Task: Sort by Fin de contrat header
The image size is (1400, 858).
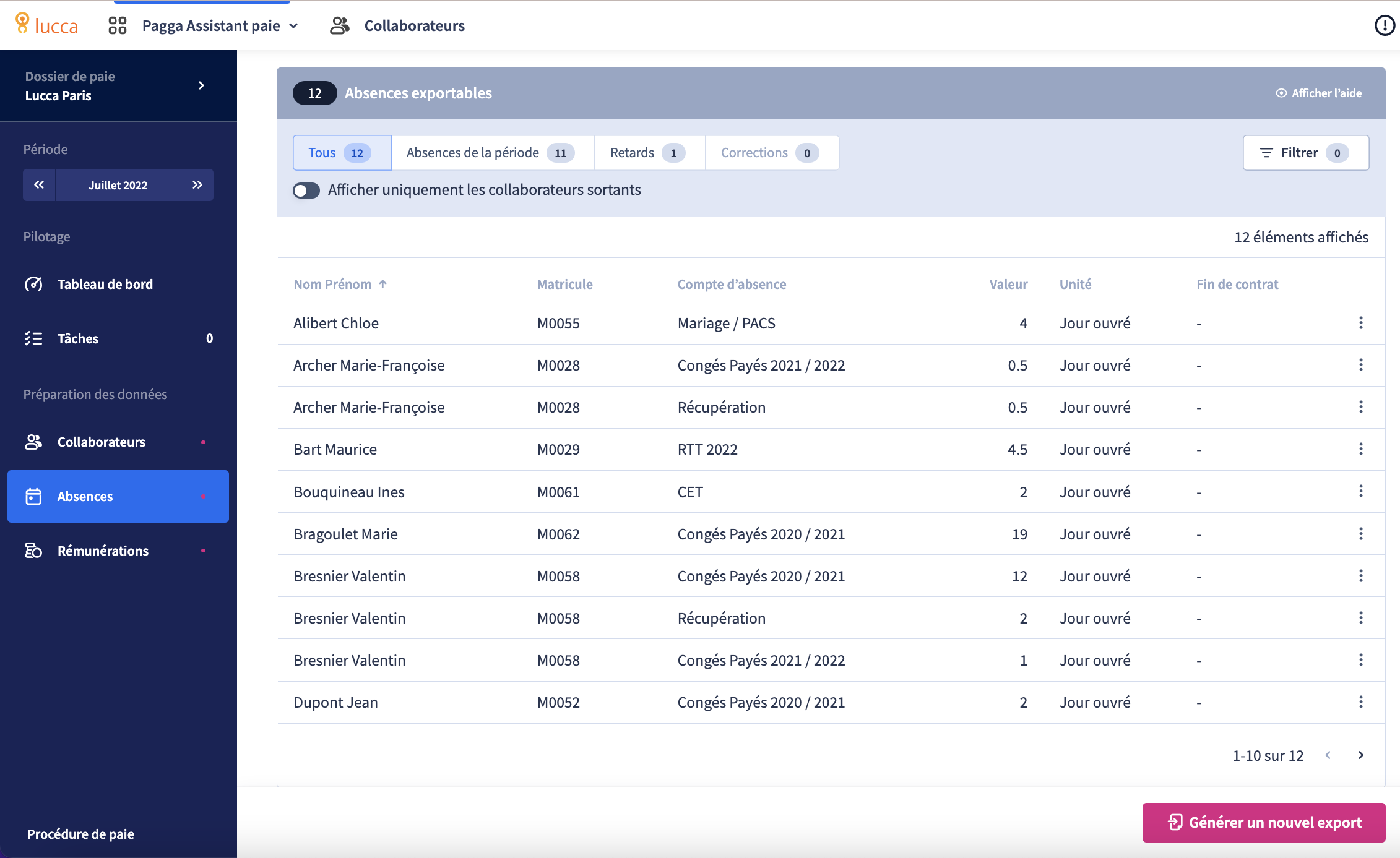Action: click(x=1237, y=284)
